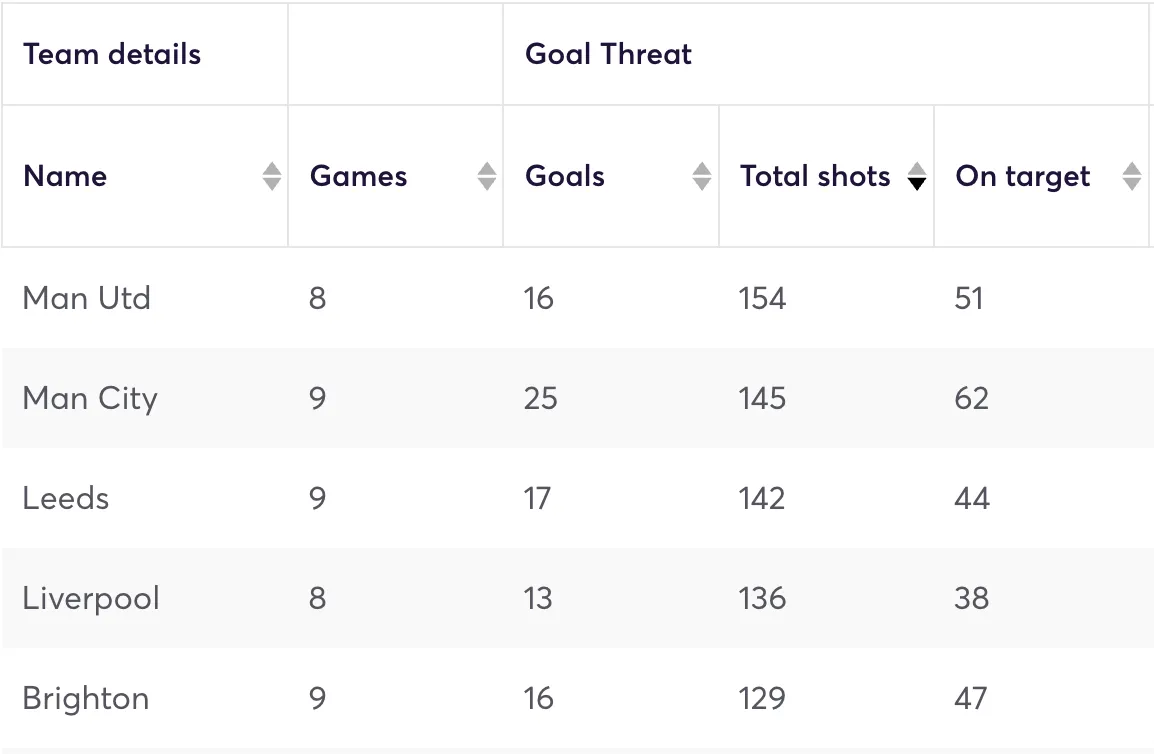Select the Goal Threat header section
This screenshot has height=754, width=1154.
607,55
